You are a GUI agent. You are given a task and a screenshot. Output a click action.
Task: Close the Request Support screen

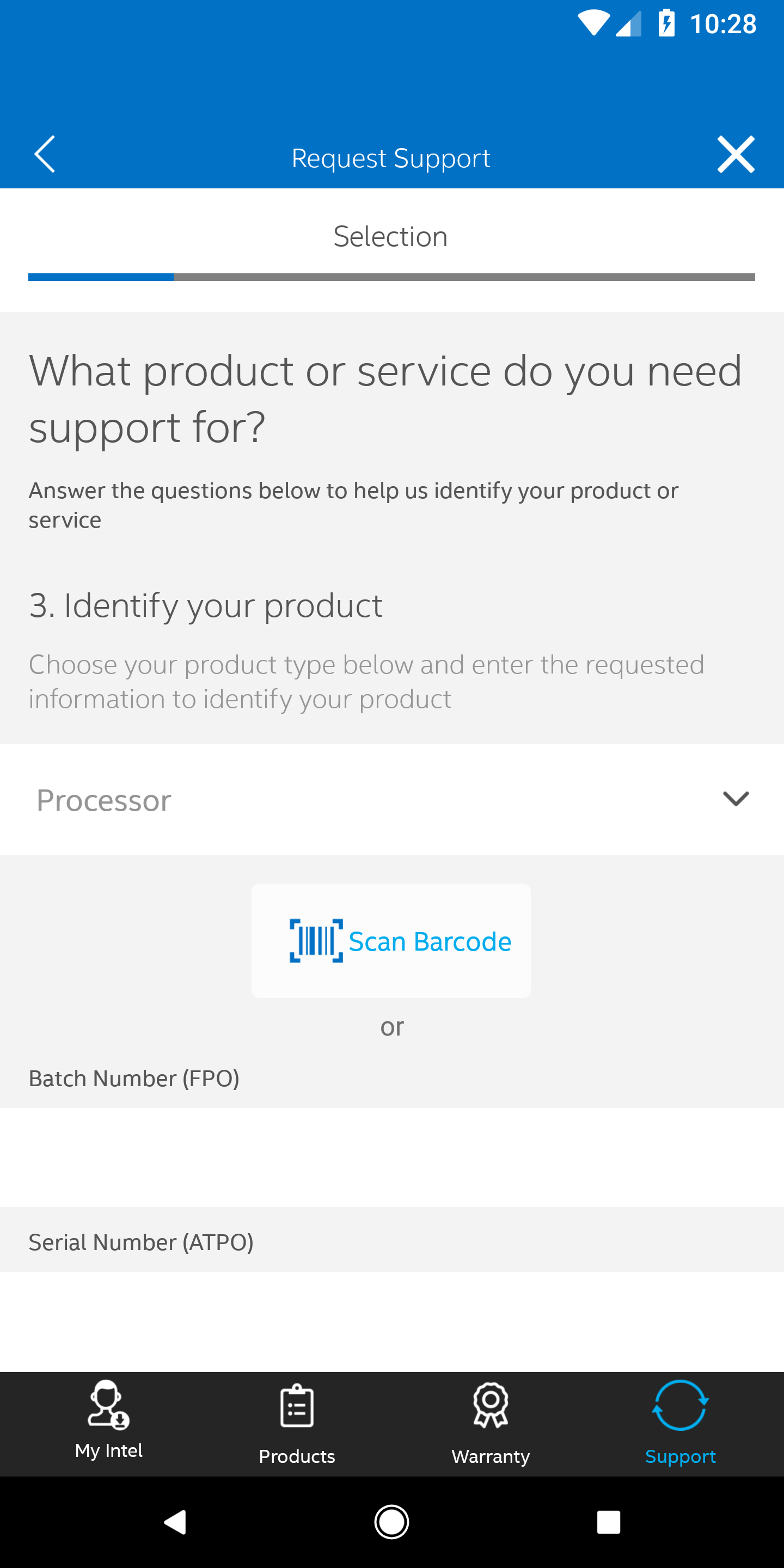[736, 155]
